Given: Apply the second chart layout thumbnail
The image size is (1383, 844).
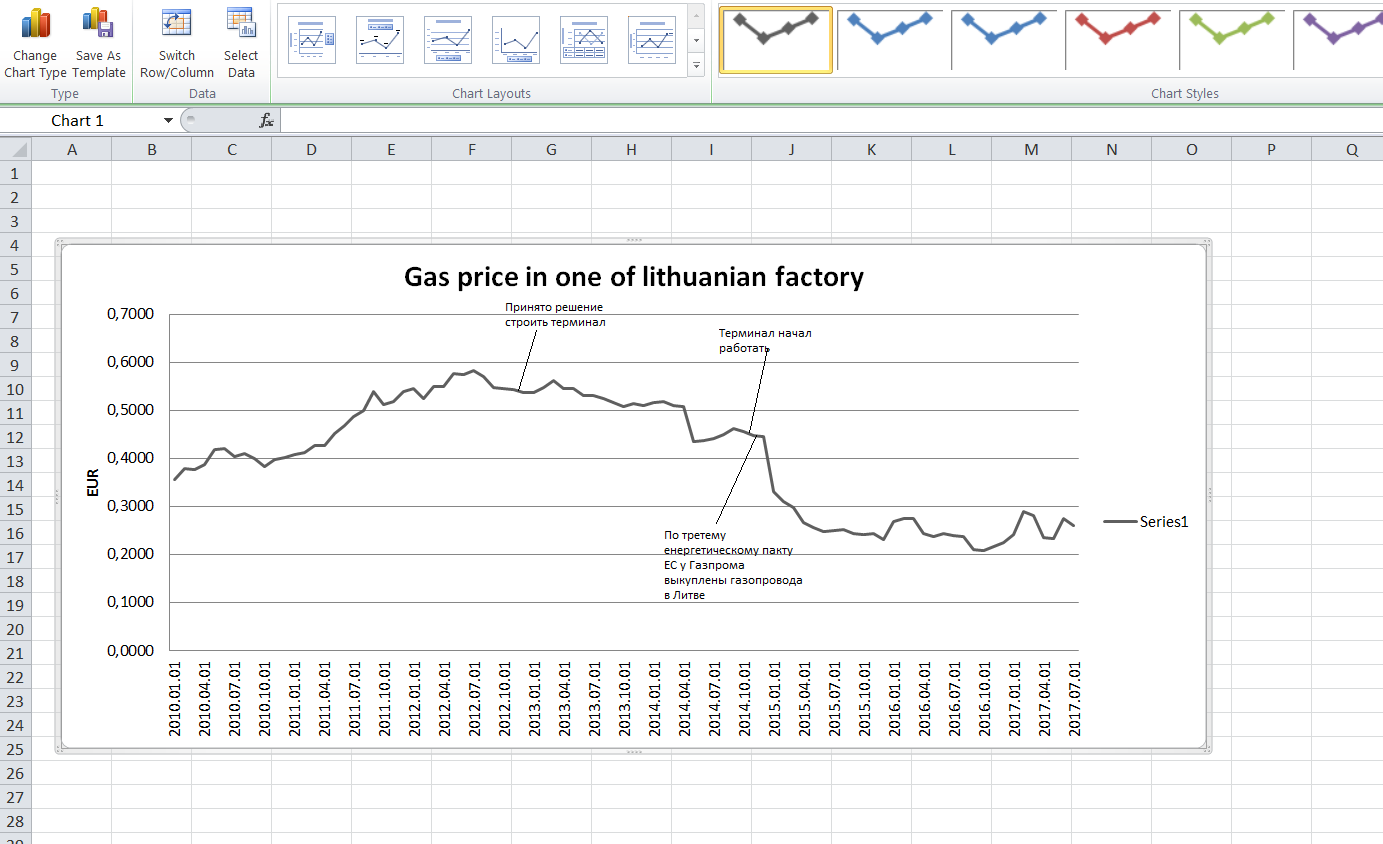Looking at the screenshot, I should coord(380,40).
